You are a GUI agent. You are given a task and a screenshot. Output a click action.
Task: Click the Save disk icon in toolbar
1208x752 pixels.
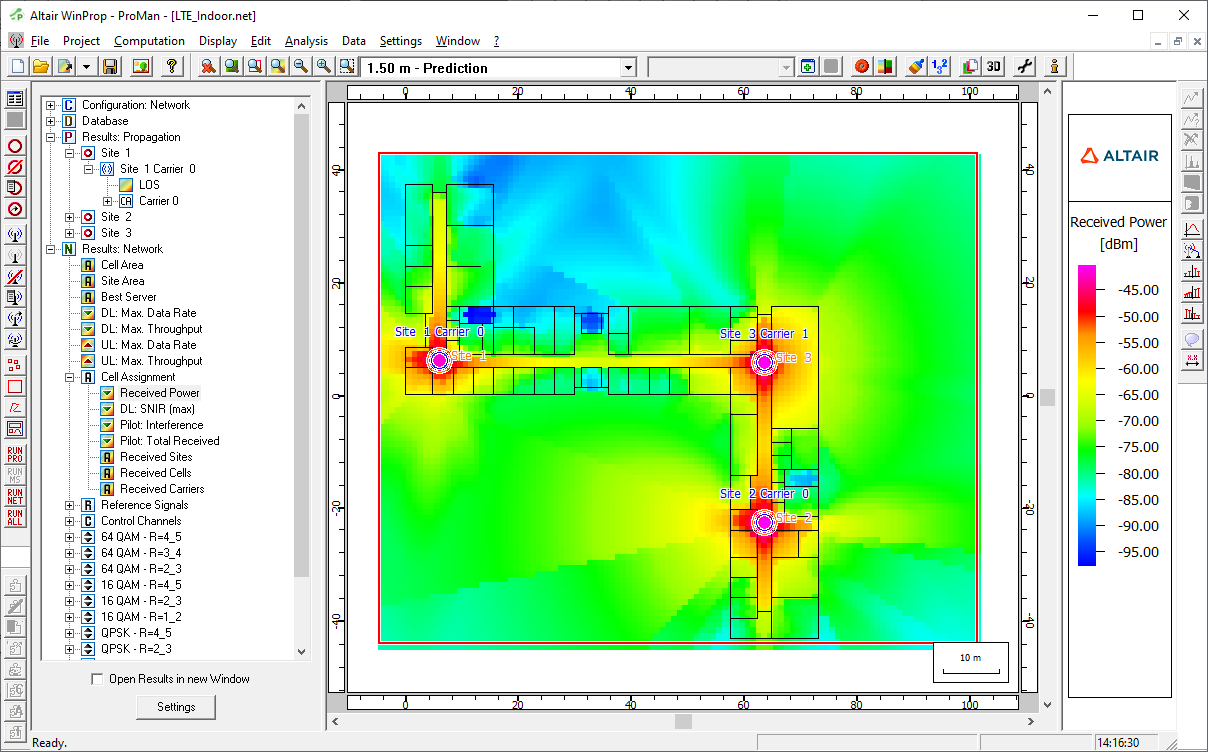tap(110, 66)
